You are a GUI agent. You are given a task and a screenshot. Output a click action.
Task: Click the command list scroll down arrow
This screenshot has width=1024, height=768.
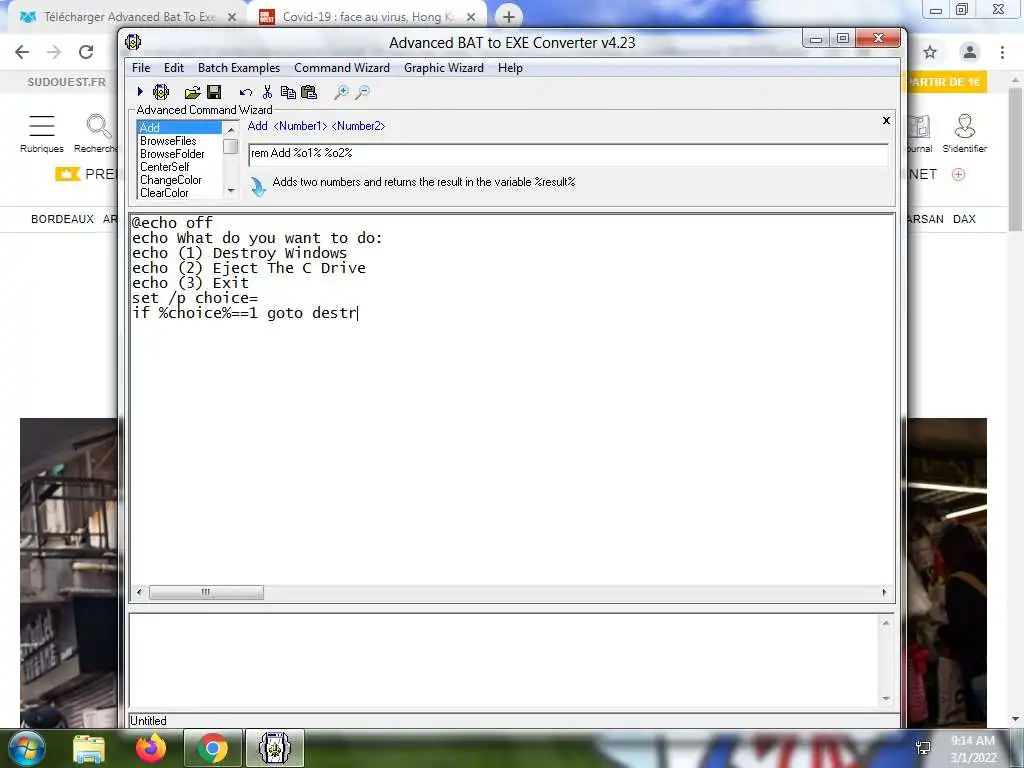pyautogui.click(x=231, y=191)
